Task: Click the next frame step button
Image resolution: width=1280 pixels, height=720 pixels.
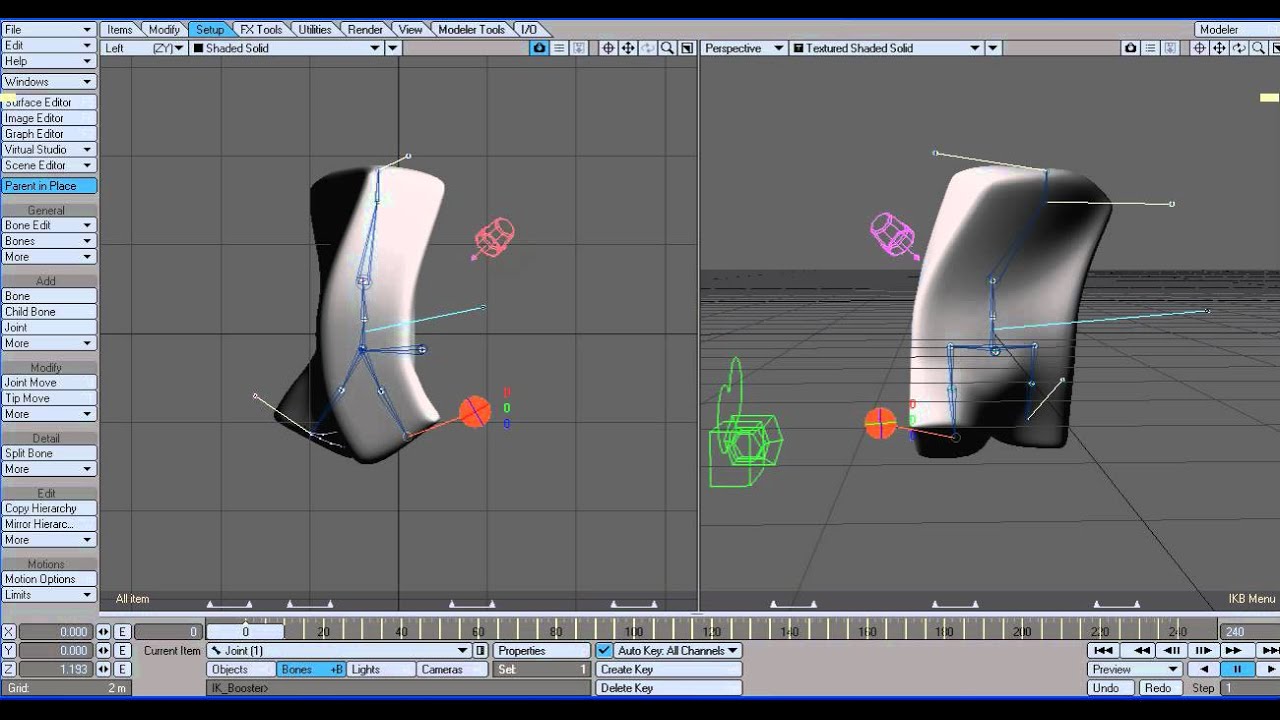Action: pyautogui.click(x=1203, y=650)
